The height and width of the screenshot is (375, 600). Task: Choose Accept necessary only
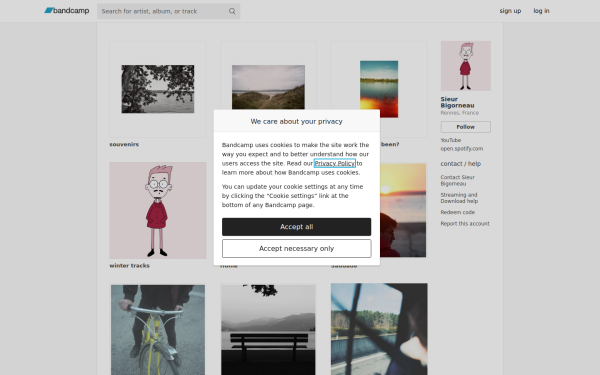[296, 248]
